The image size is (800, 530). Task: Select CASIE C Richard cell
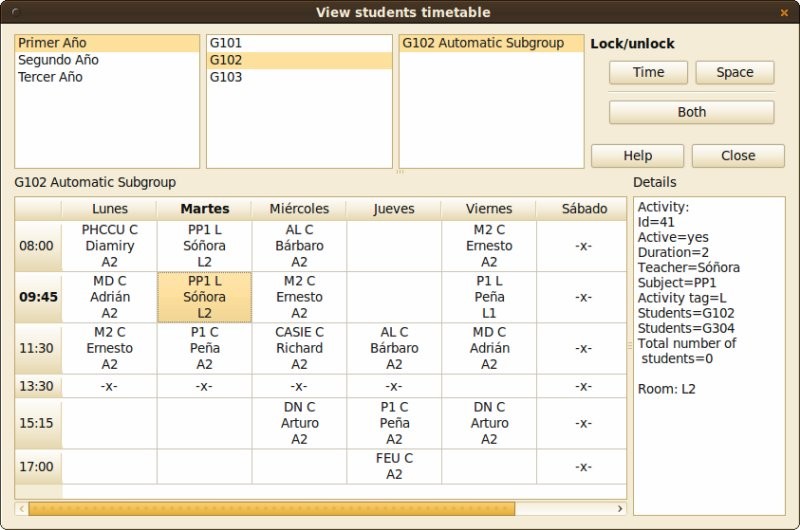(299, 348)
